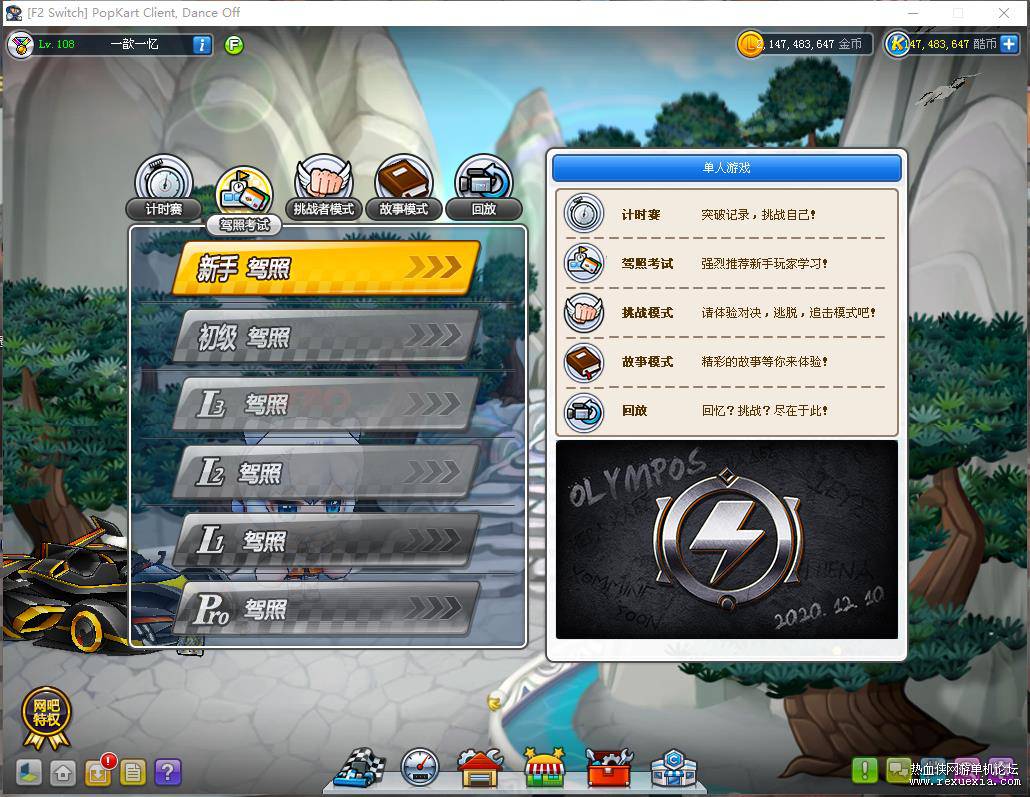This screenshot has height=797, width=1030.
Task: Select the 驾照考试 license test tab
Action: point(244,200)
